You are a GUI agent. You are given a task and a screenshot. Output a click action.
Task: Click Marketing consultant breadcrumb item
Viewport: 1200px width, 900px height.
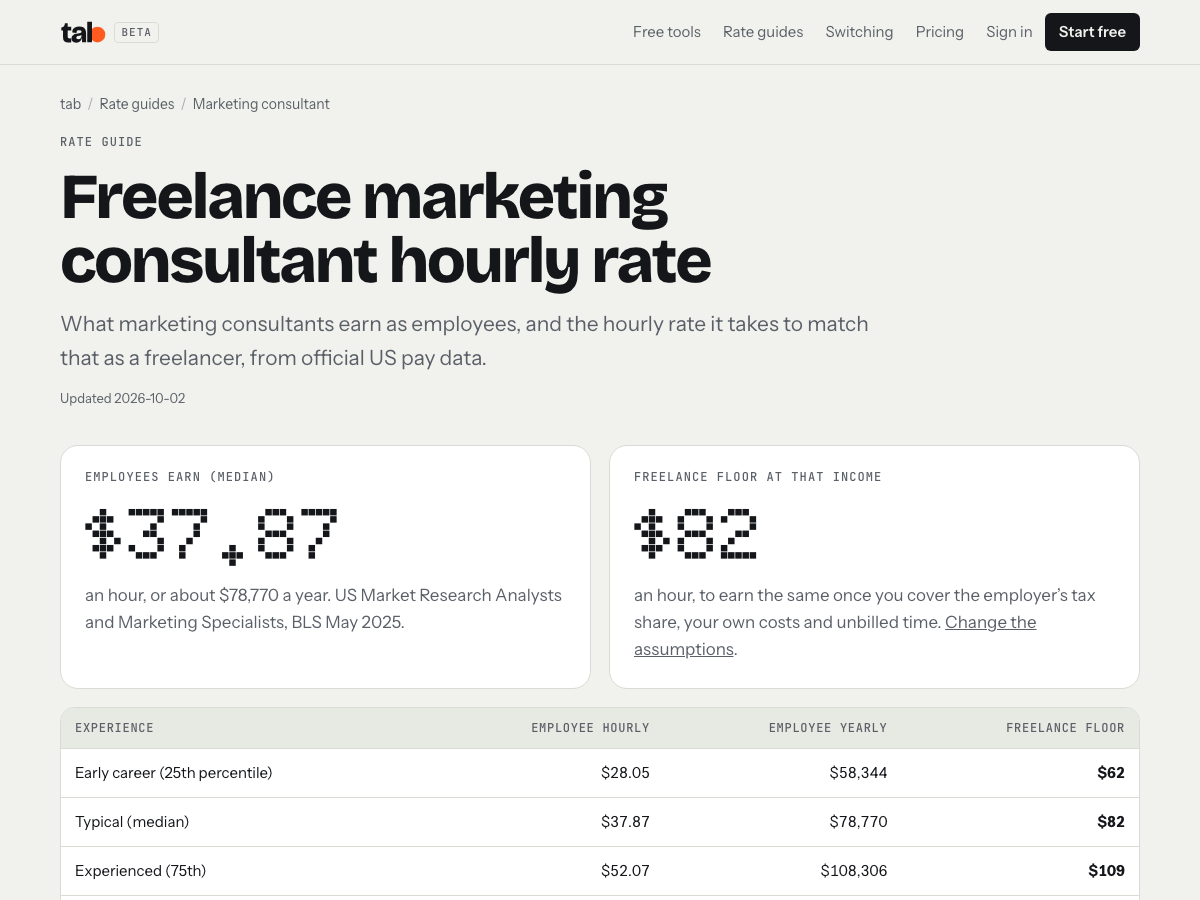click(x=261, y=104)
